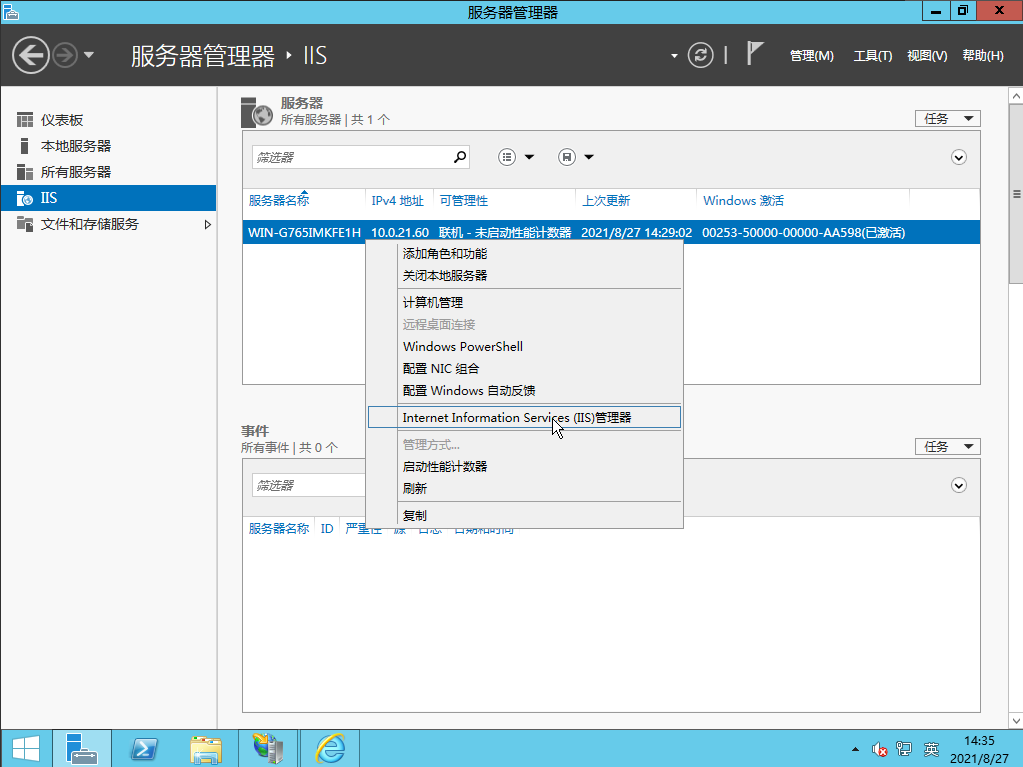Screen dimensions: 1023x767
Task: Choose Windows PowerShell from context menu
Action: pos(463,347)
